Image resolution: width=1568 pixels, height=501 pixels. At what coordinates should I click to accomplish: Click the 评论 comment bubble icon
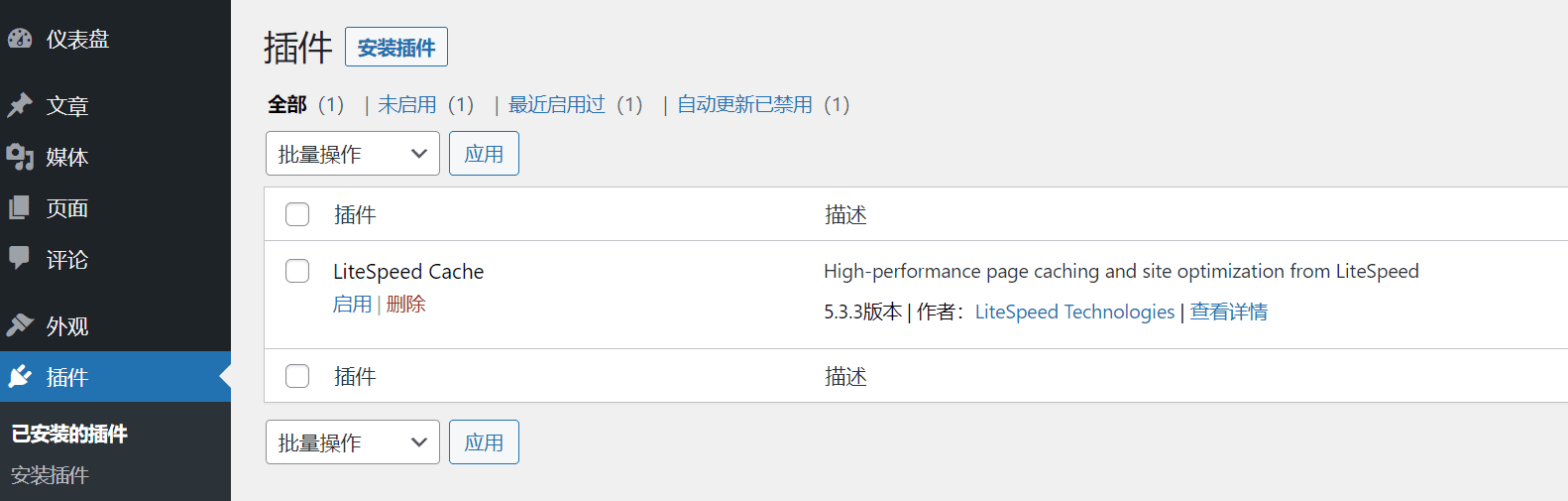pos(20,258)
